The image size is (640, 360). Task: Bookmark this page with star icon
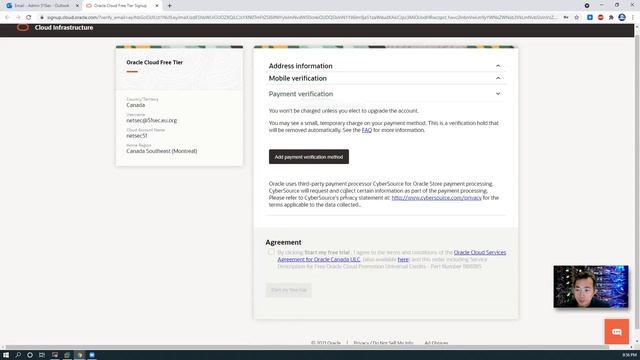[x=576, y=17]
